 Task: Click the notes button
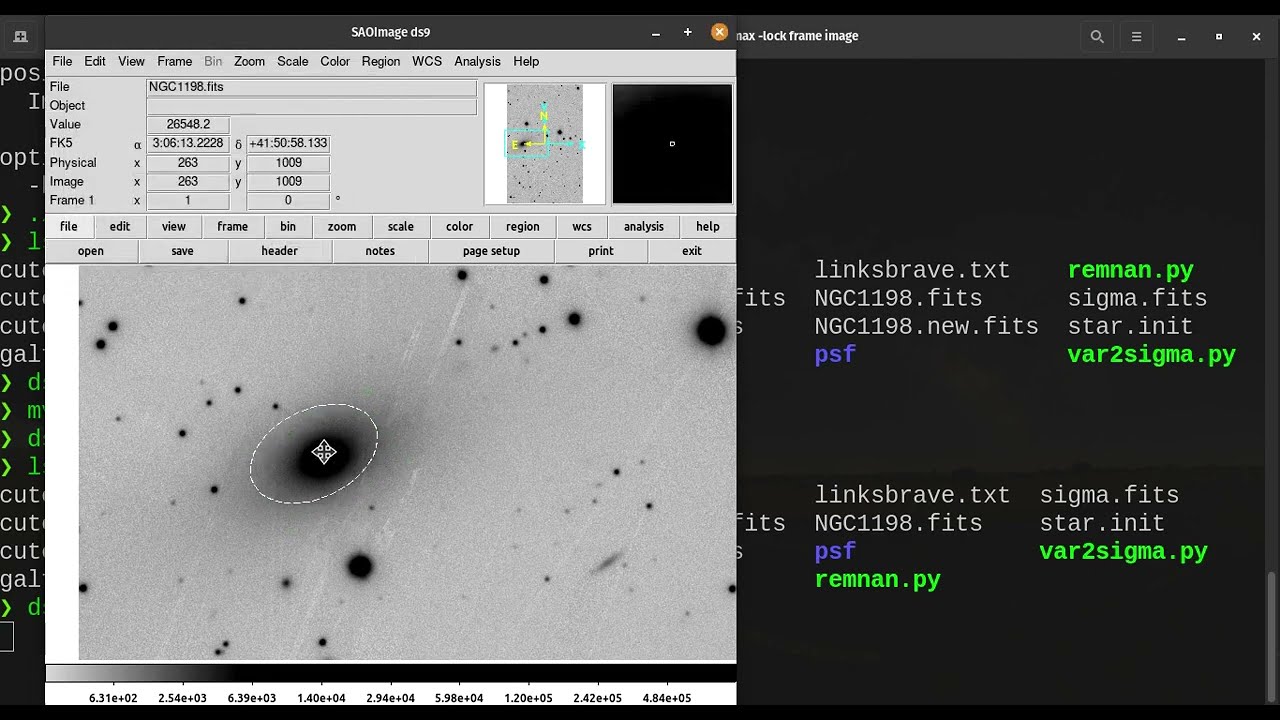[380, 251]
